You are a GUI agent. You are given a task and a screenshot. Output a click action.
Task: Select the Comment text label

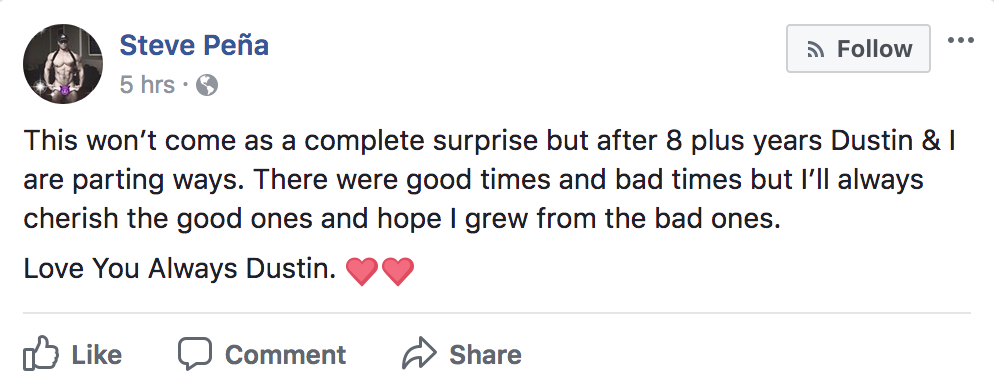pyautogui.click(x=285, y=354)
